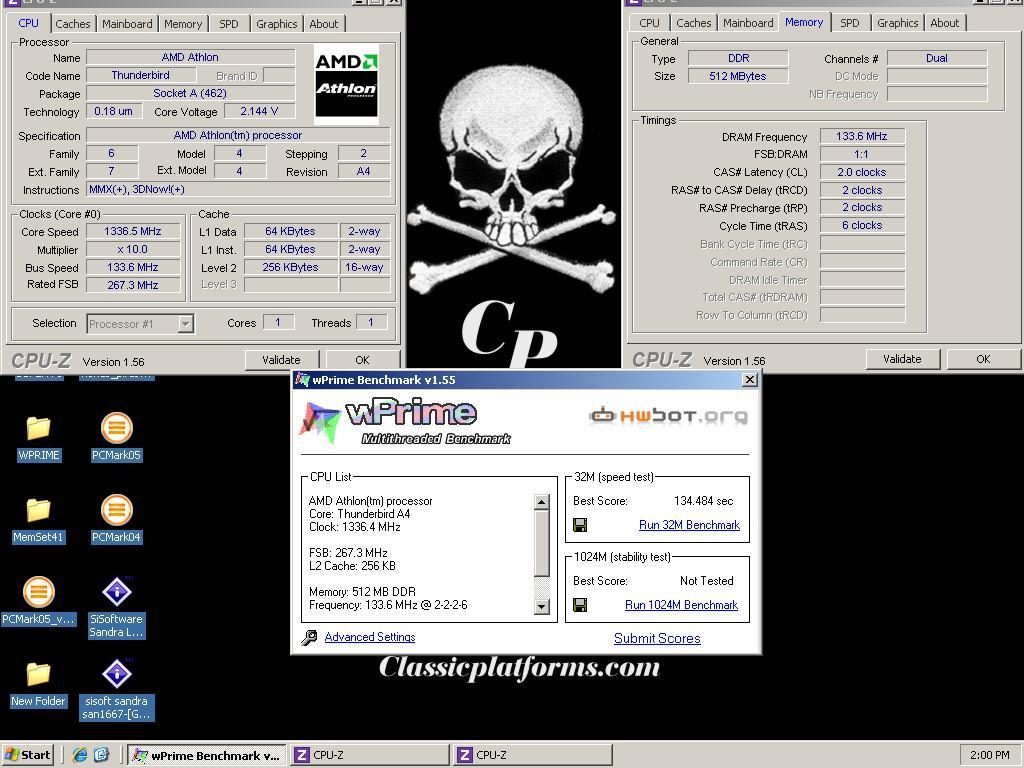Open SPD tab in right CPU-Z window
The image size is (1024, 768).
point(850,23)
